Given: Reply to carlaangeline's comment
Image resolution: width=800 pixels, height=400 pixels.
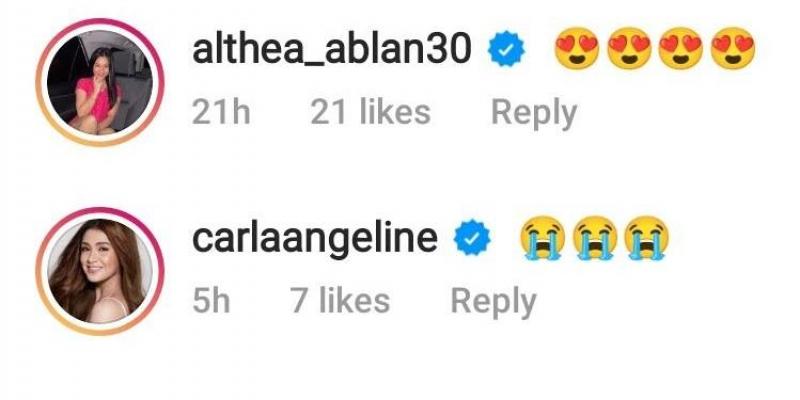Looking at the screenshot, I should tap(493, 300).
